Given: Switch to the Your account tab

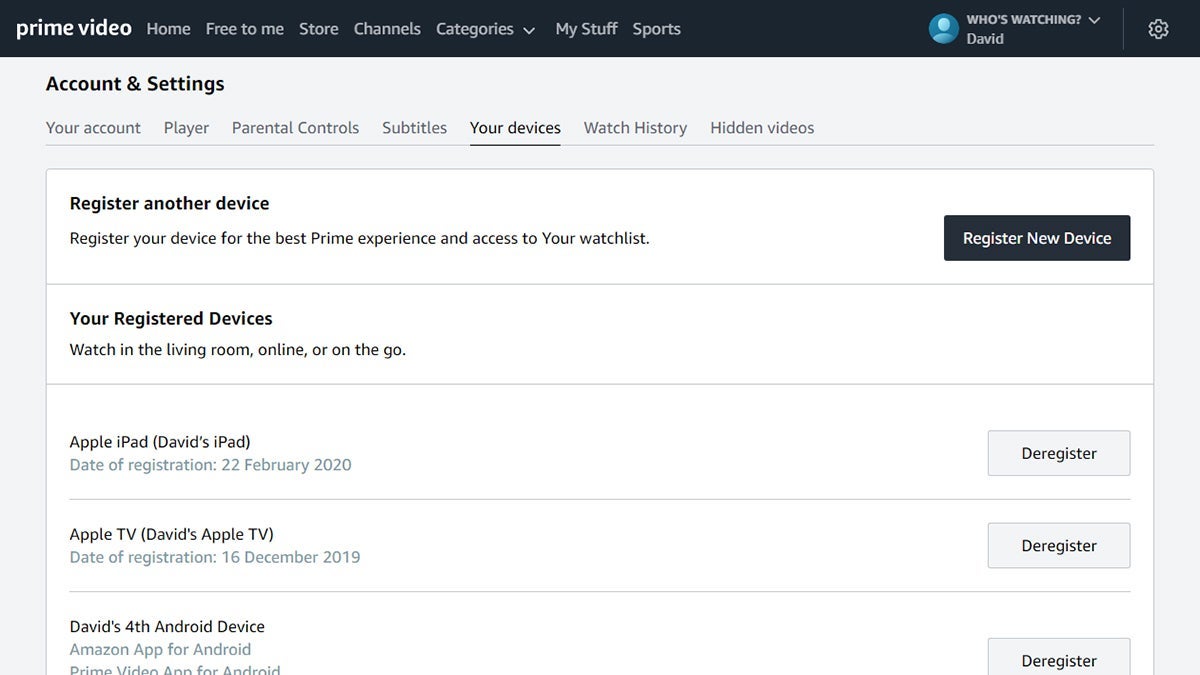Looking at the screenshot, I should (93, 127).
